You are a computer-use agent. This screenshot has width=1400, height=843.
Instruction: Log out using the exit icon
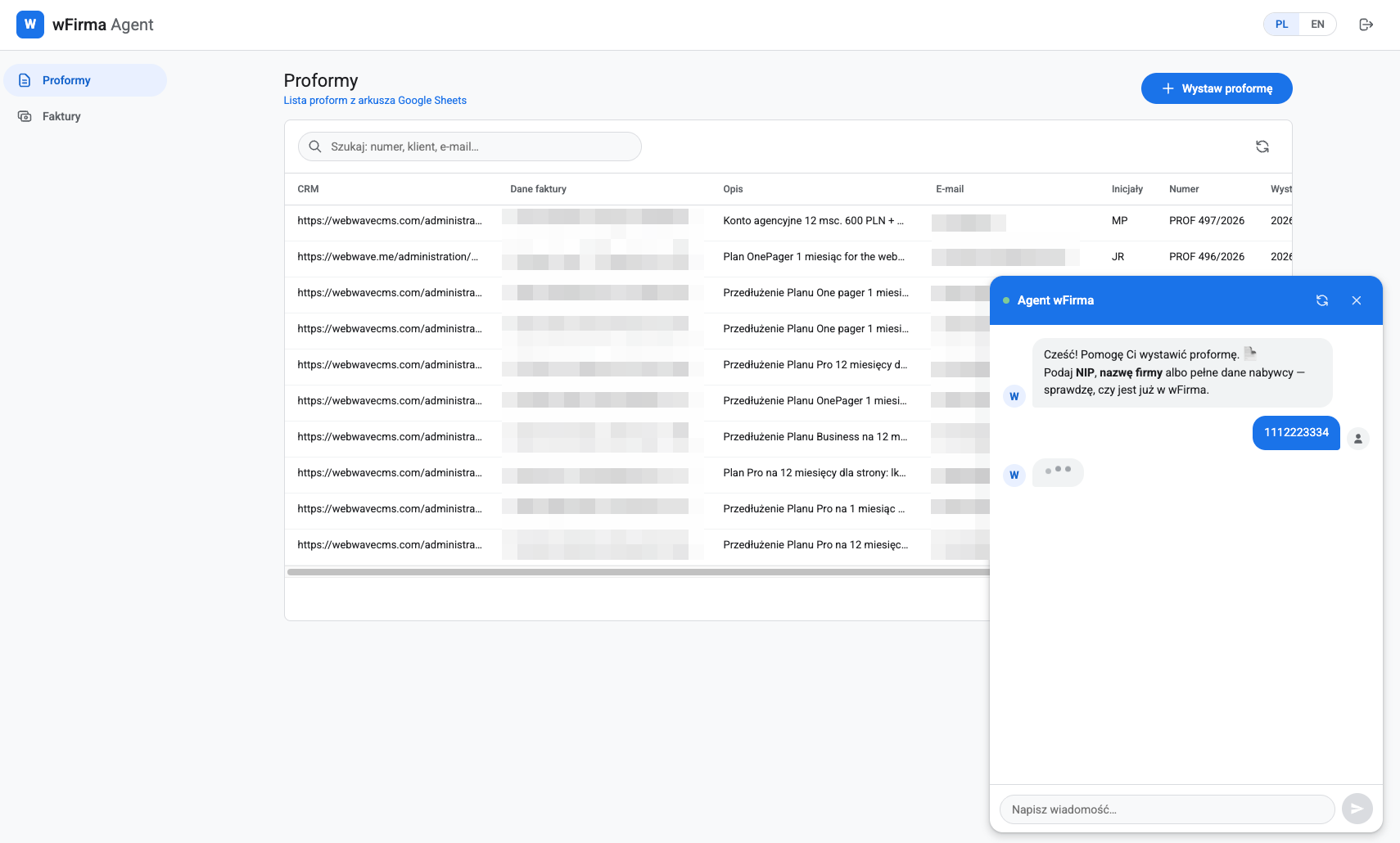[x=1366, y=25]
